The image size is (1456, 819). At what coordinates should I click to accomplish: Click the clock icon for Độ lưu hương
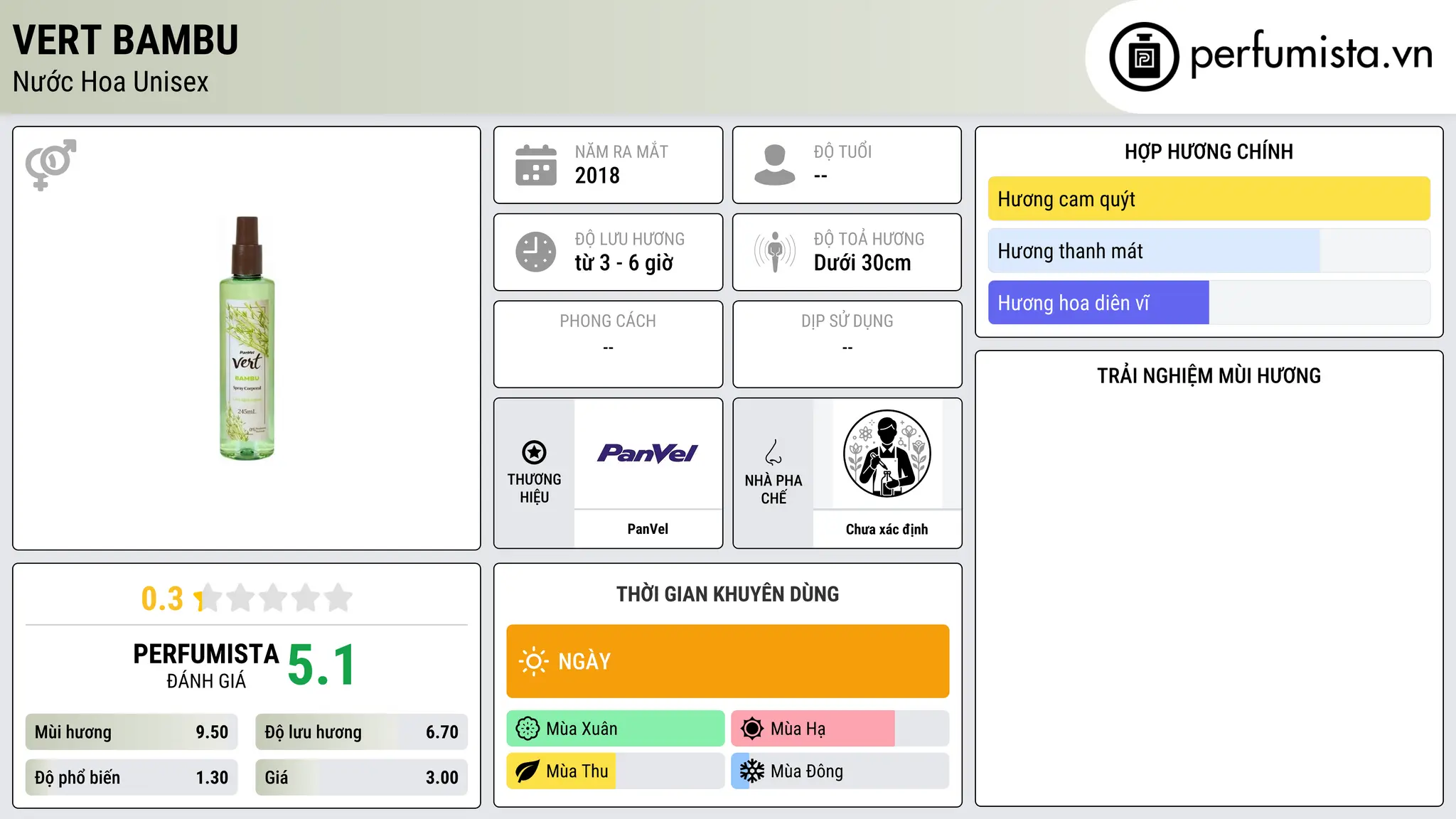[x=535, y=252]
